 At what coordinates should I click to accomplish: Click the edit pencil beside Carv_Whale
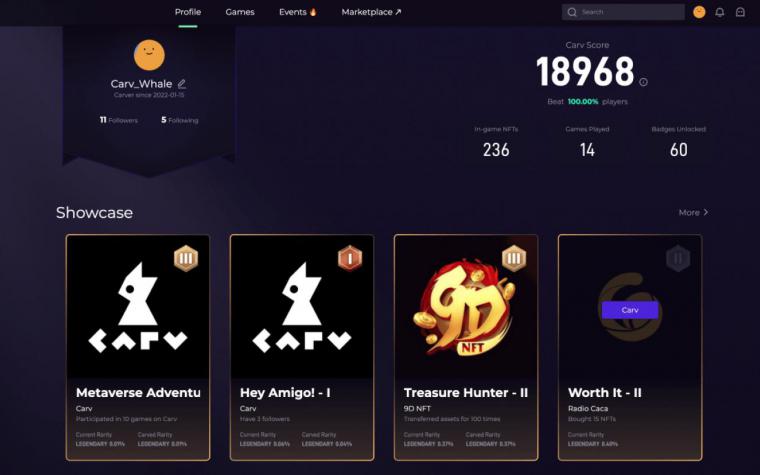(x=182, y=84)
